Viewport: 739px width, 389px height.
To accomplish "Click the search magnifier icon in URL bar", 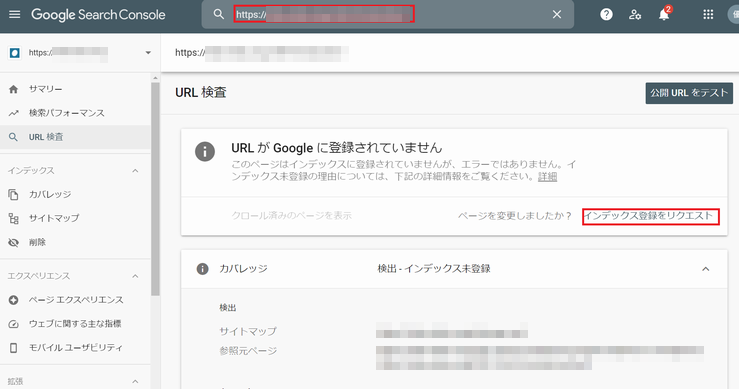I will click(219, 15).
